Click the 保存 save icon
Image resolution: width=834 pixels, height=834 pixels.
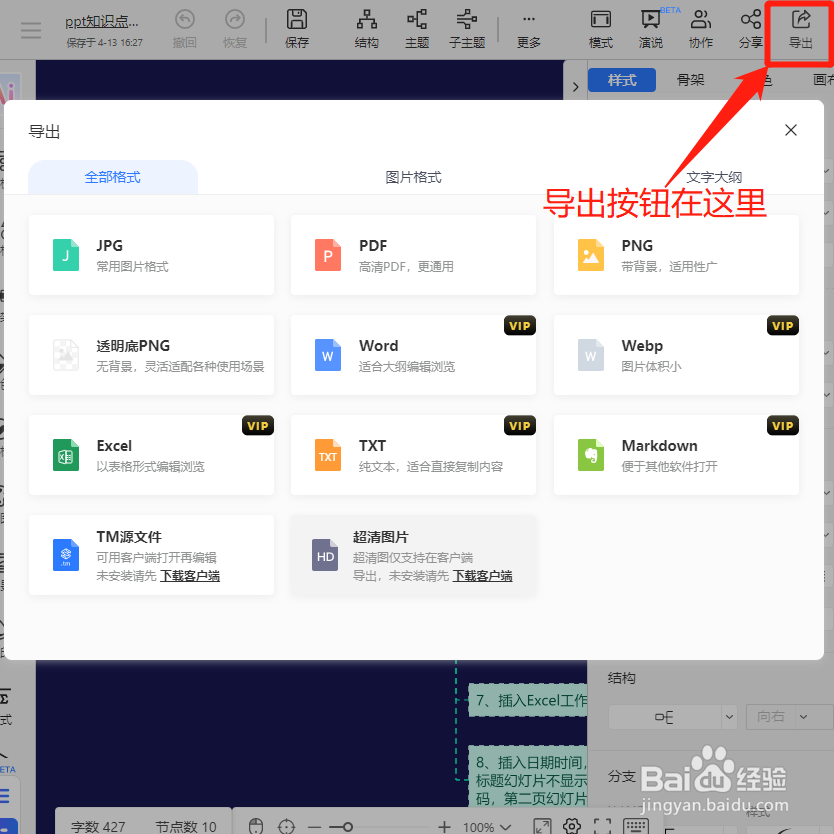tap(297, 27)
